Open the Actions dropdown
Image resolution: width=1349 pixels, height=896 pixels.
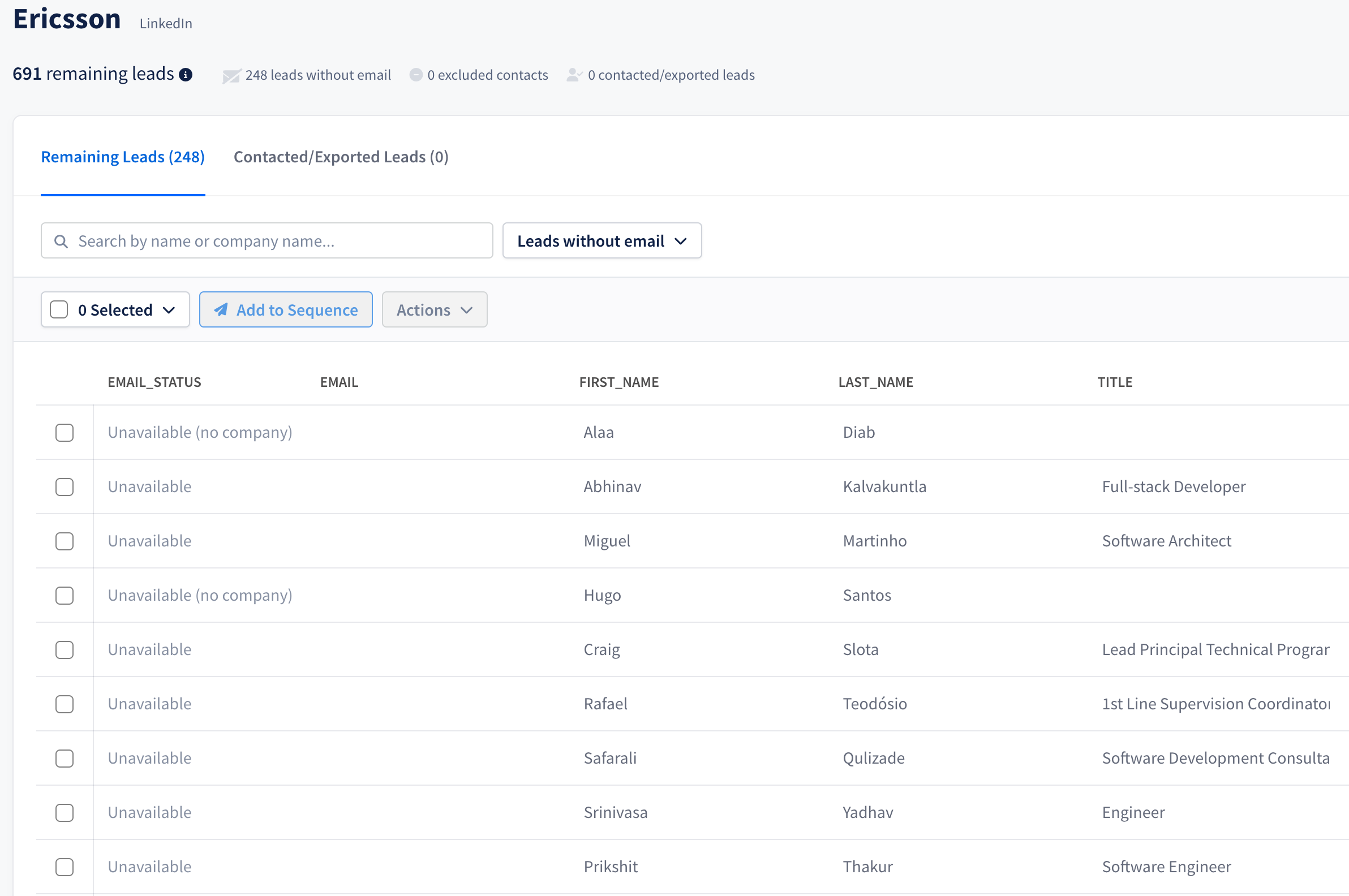tap(435, 310)
